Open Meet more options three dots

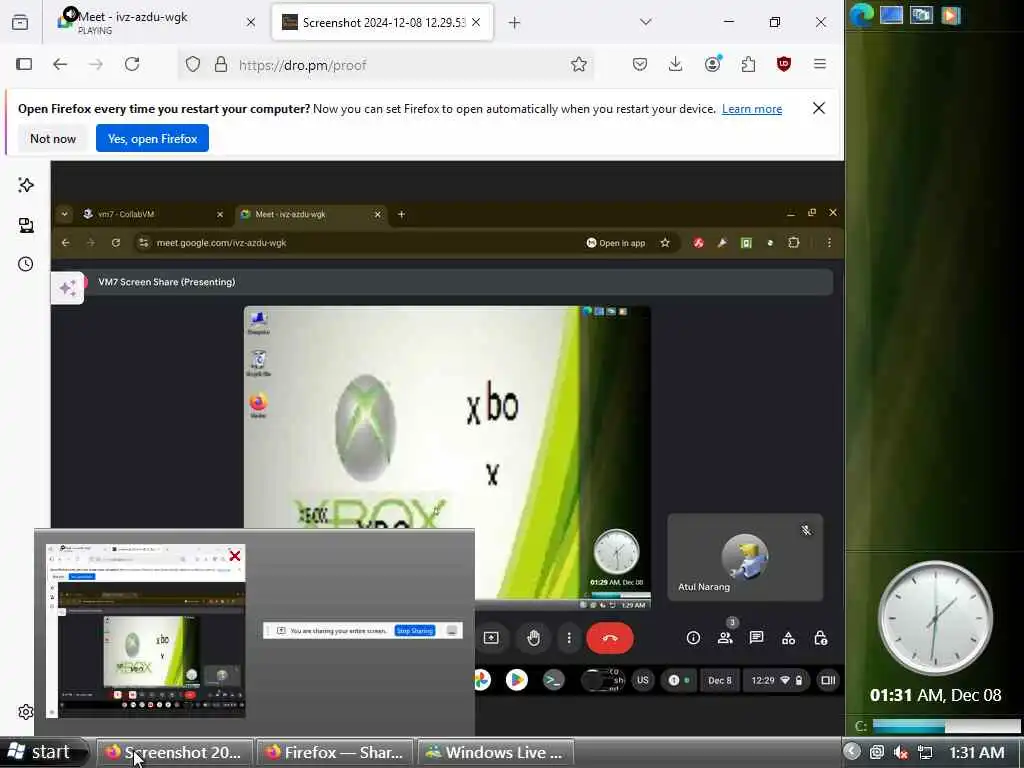569,638
